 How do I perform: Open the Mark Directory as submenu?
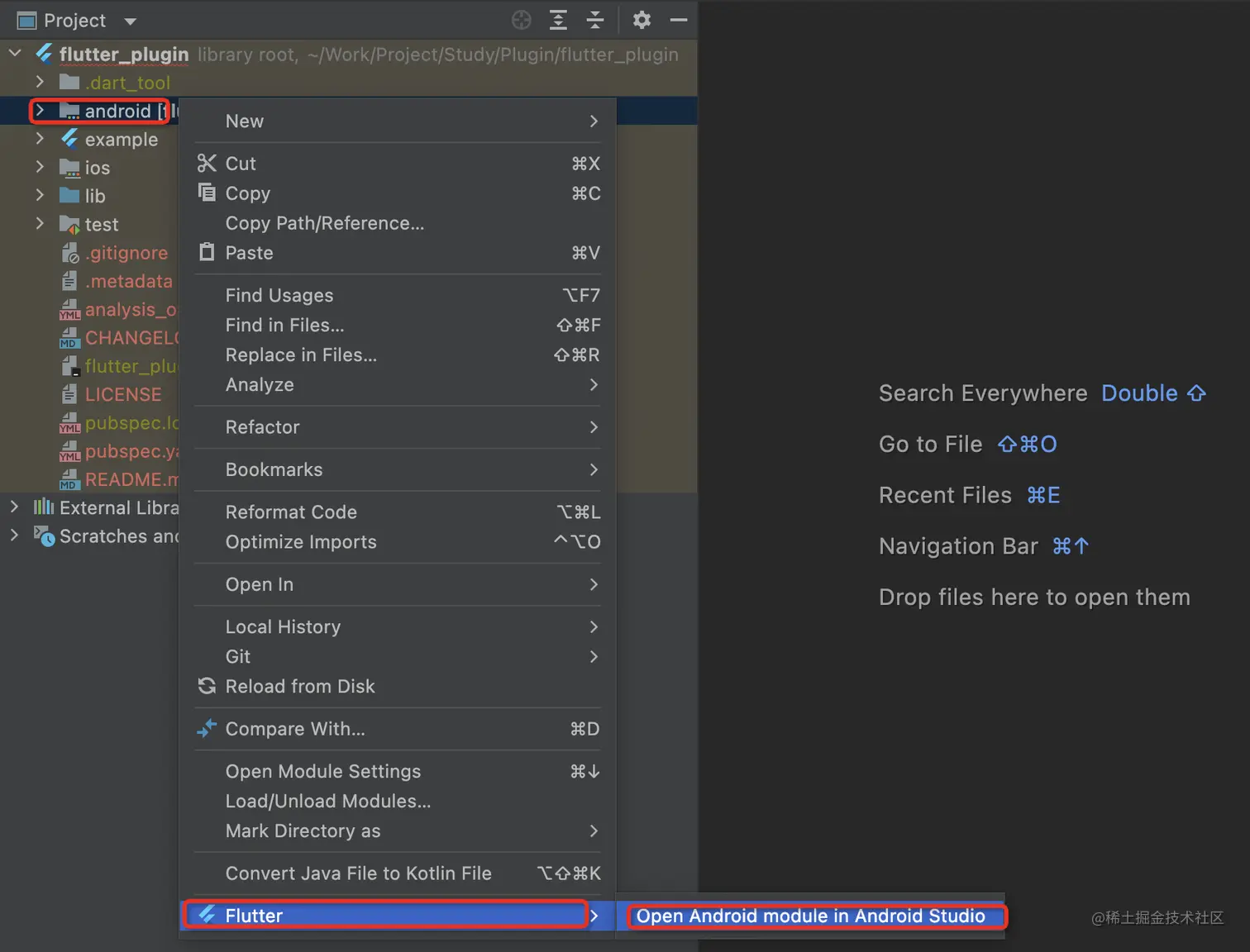click(398, 831)
